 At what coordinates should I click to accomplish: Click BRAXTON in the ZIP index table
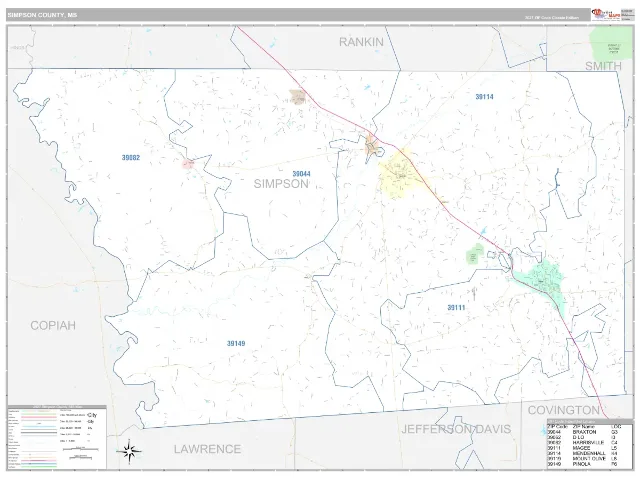click(584, 432)
